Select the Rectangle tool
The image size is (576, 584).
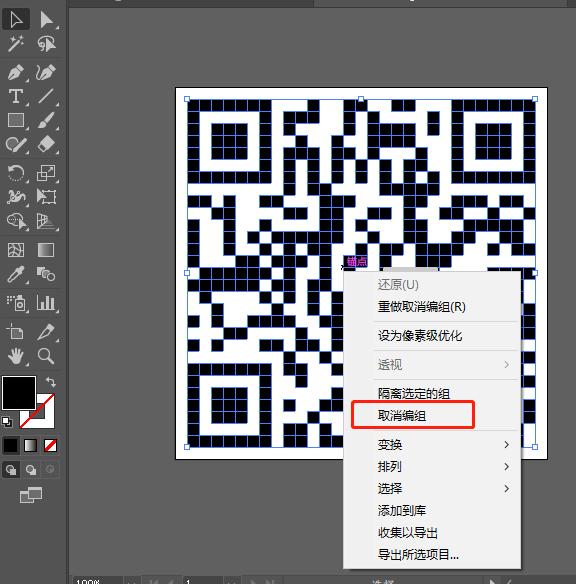click(16, 120)
